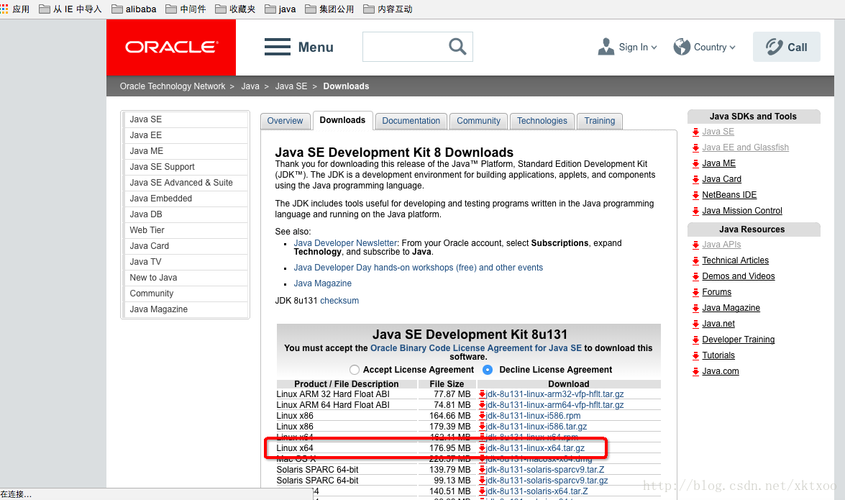The width and height of the screenshot is (845, 500).
Task: Download jdk-8u131-linux-arm64-vfp-hflt.tar.gz file link
Action: coord(555,405)
